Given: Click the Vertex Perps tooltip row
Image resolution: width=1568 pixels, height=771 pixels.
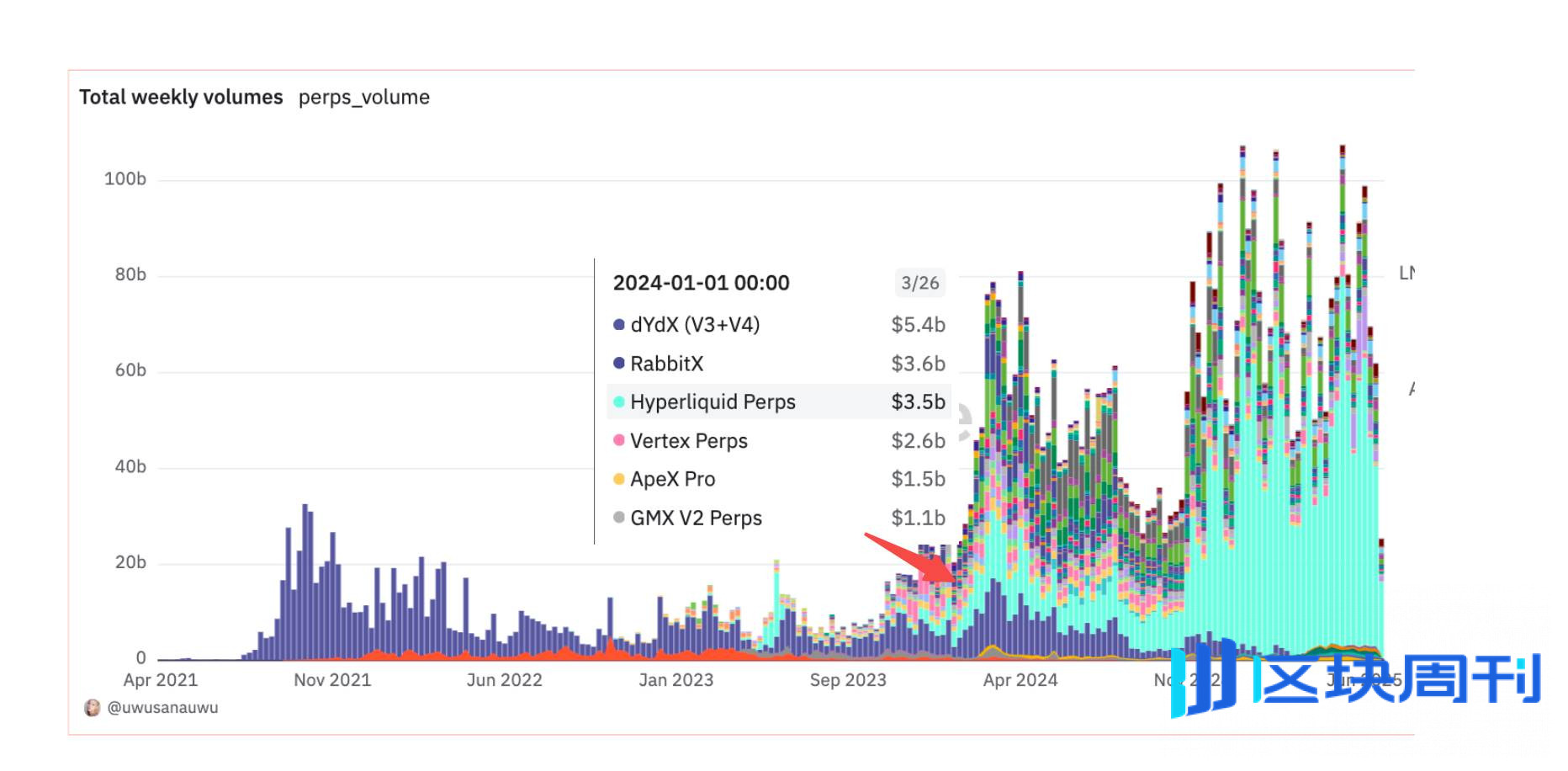Looking at the screenshot, I should [x=779, y=441].
